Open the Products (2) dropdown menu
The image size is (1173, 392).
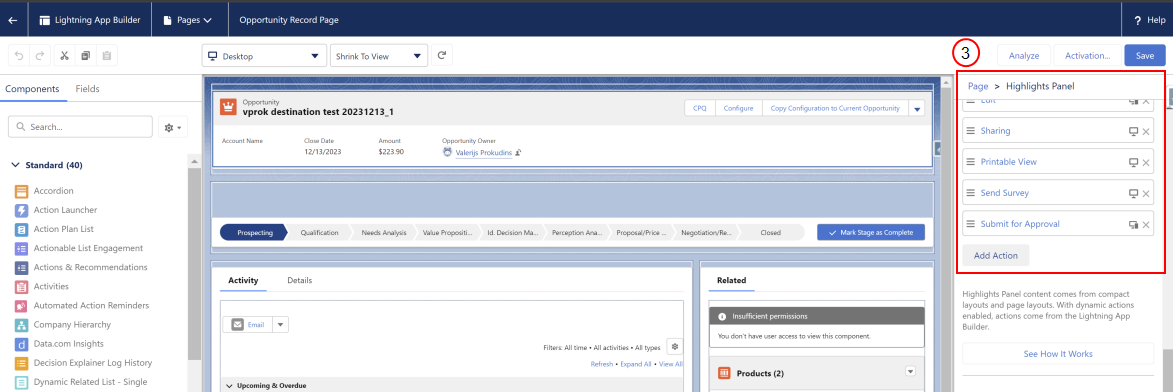coord(910,371)
